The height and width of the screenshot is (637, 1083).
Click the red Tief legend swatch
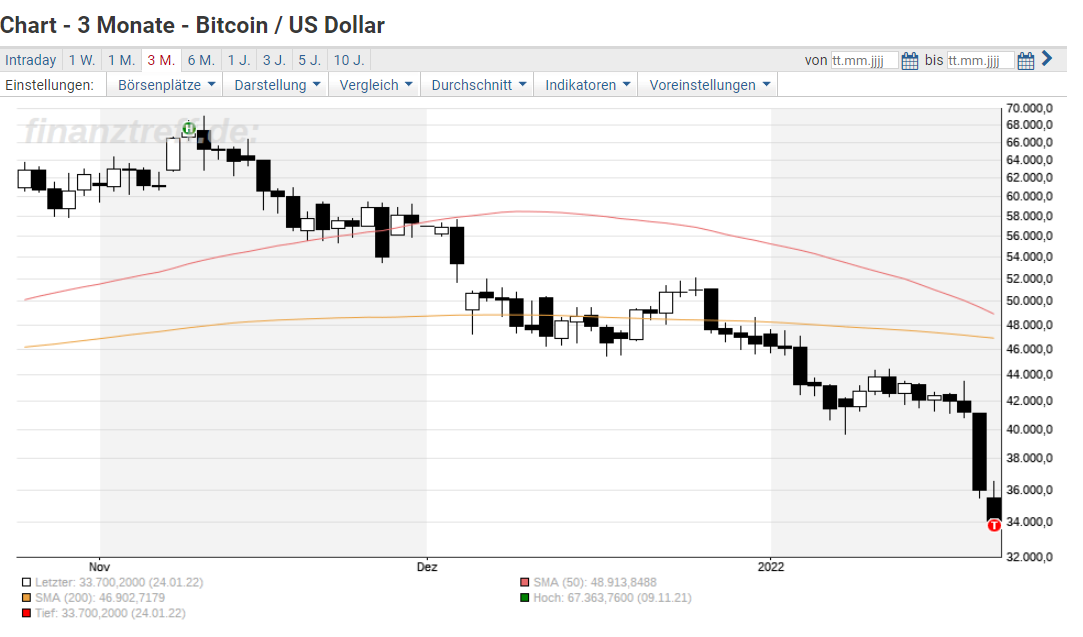26,613
